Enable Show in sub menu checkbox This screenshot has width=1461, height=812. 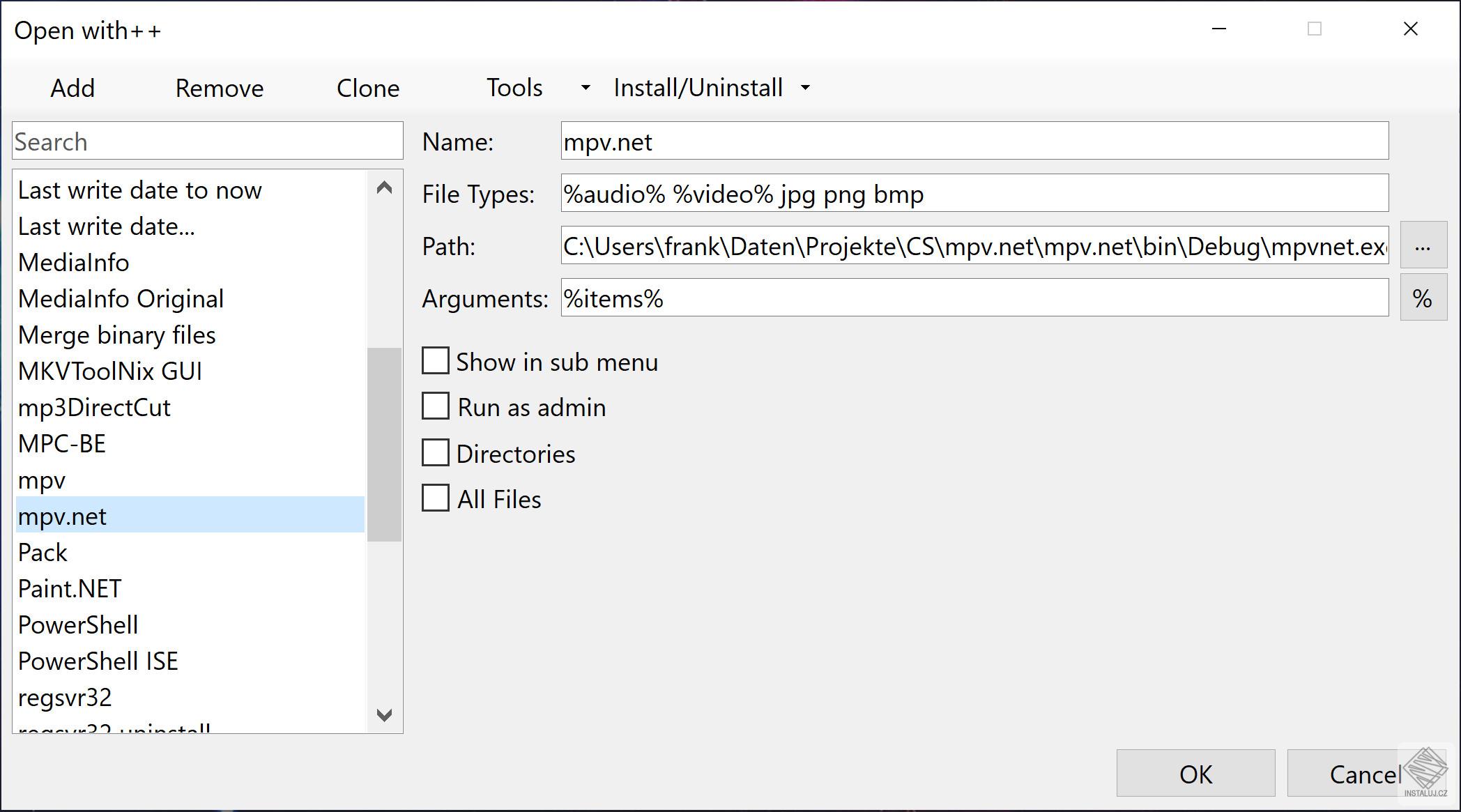tap(436, 361)
